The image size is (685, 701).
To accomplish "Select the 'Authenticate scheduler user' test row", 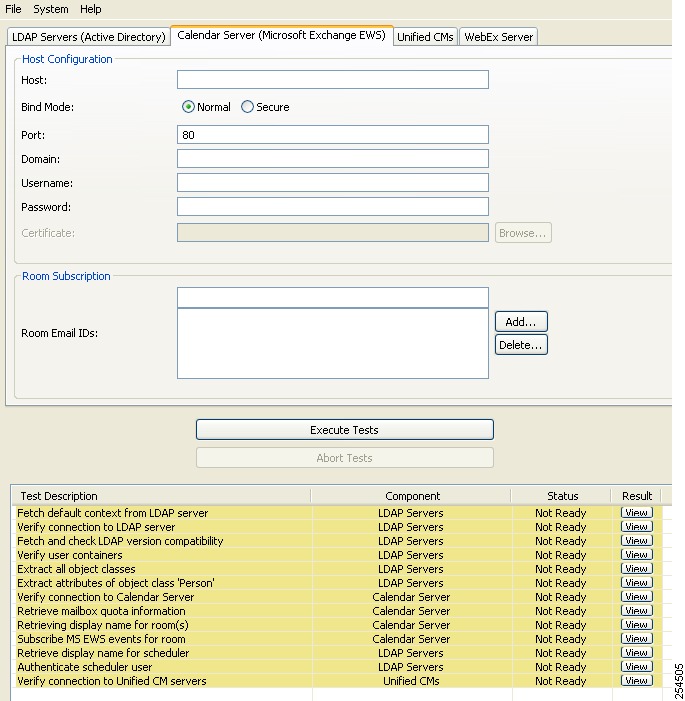I will [85, 667].
